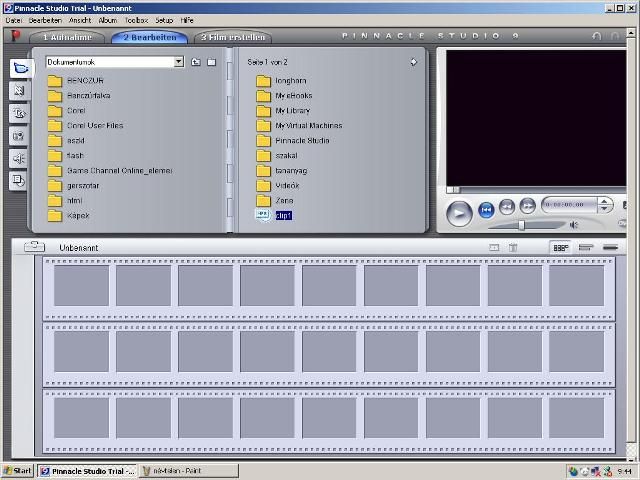Increase timecode with the counter up arrow
This screenshot has width=640, height=480.
click(605, 202)
